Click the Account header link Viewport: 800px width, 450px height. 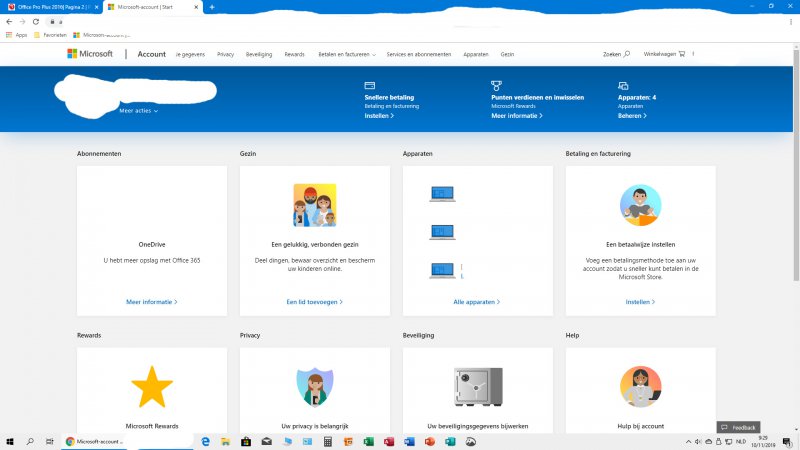[x=152, y=54]
